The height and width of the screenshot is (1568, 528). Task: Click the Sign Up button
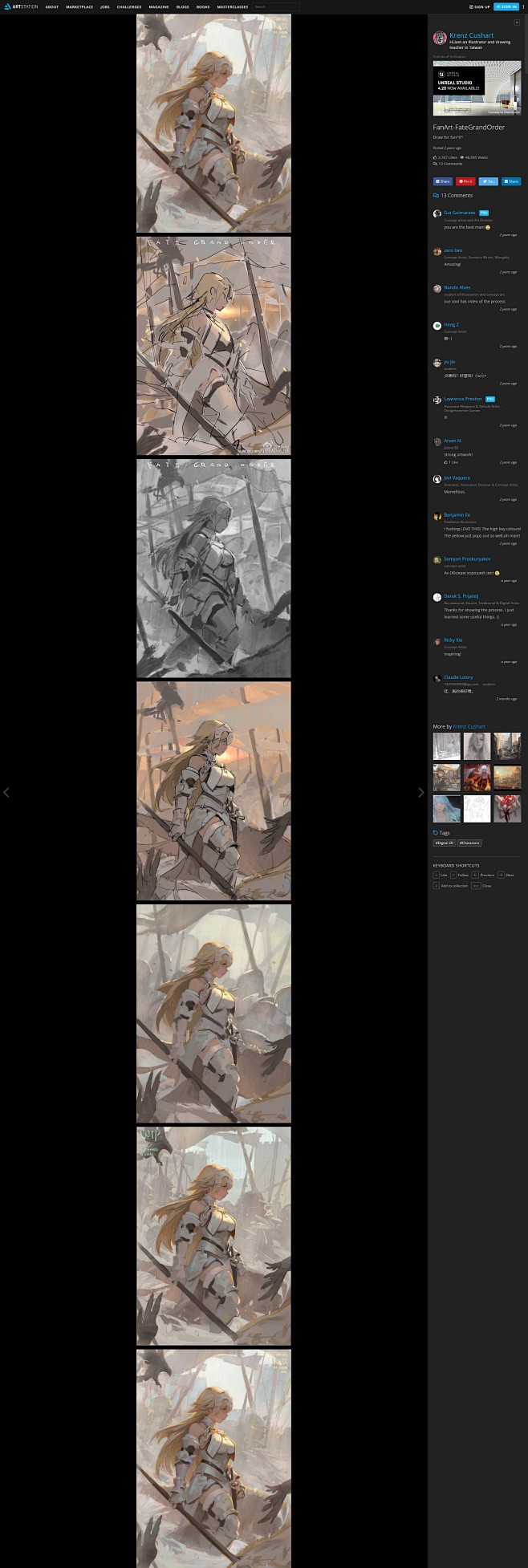coord(480,6)
